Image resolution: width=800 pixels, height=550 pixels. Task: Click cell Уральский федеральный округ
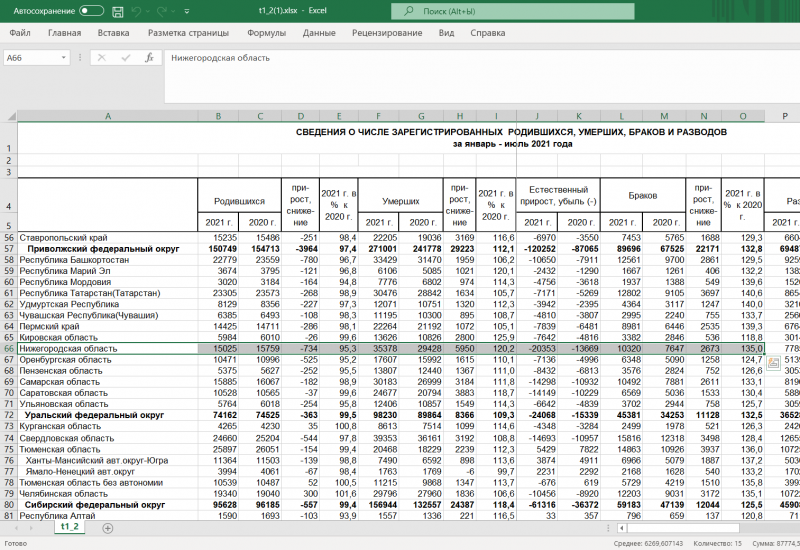(108, 415)
